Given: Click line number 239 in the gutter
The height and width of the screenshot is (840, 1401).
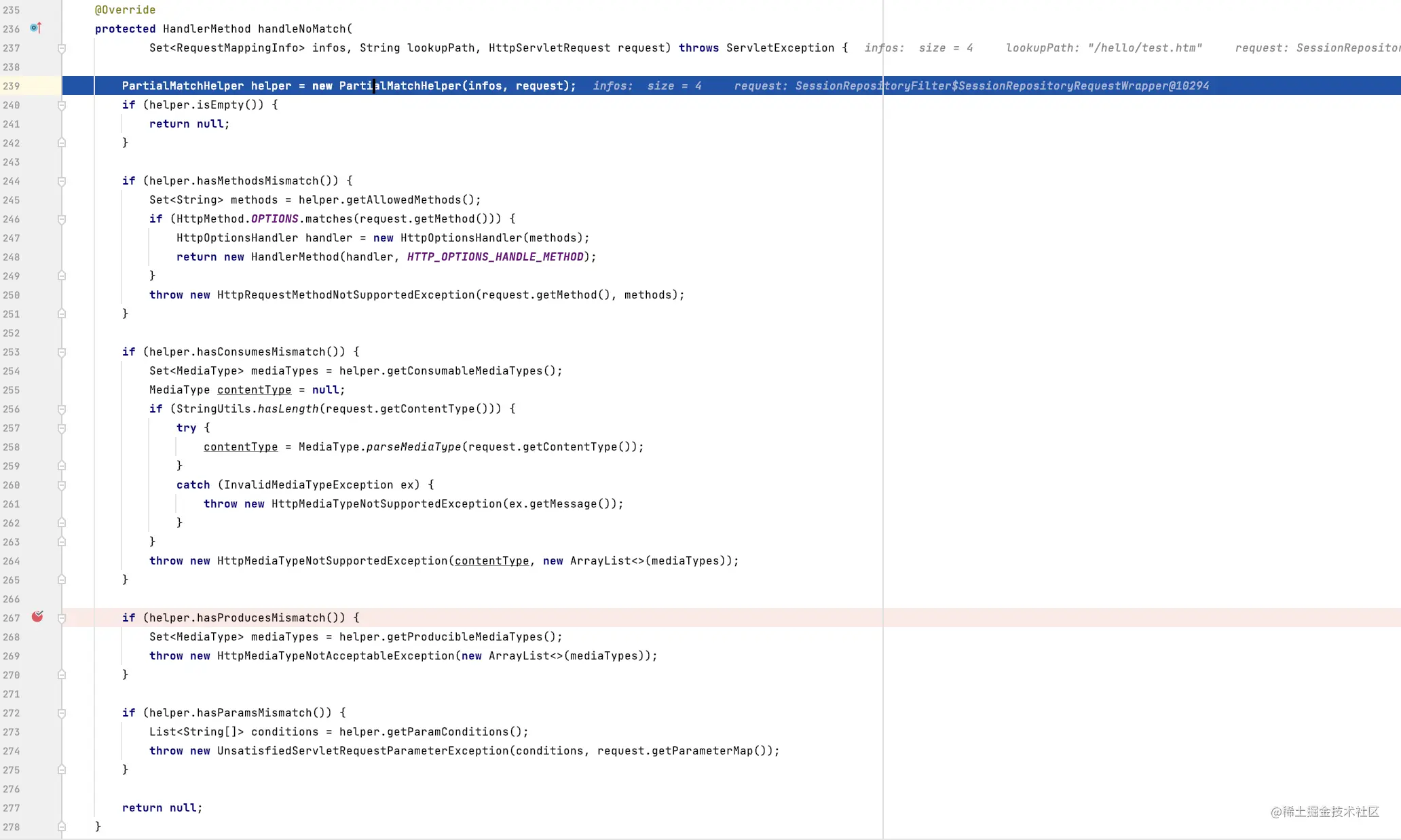Looking at the screenshot, I should [x=12, y=86].
